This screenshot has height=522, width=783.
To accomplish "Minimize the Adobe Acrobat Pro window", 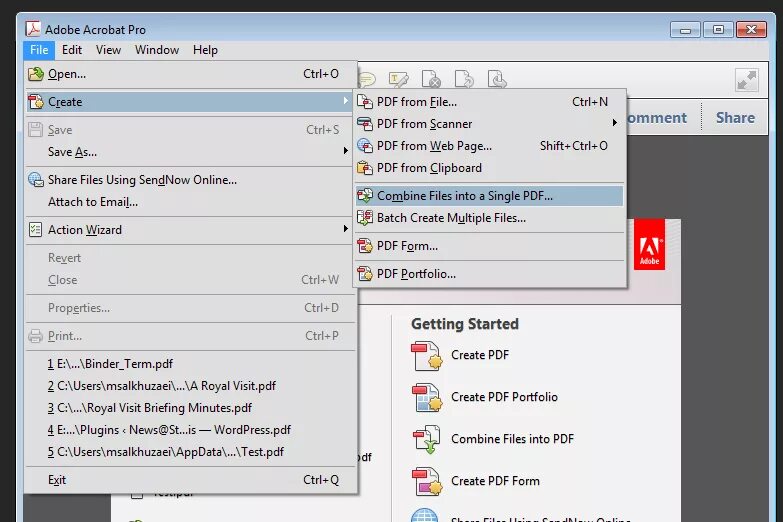I will [x=685, y=30].
